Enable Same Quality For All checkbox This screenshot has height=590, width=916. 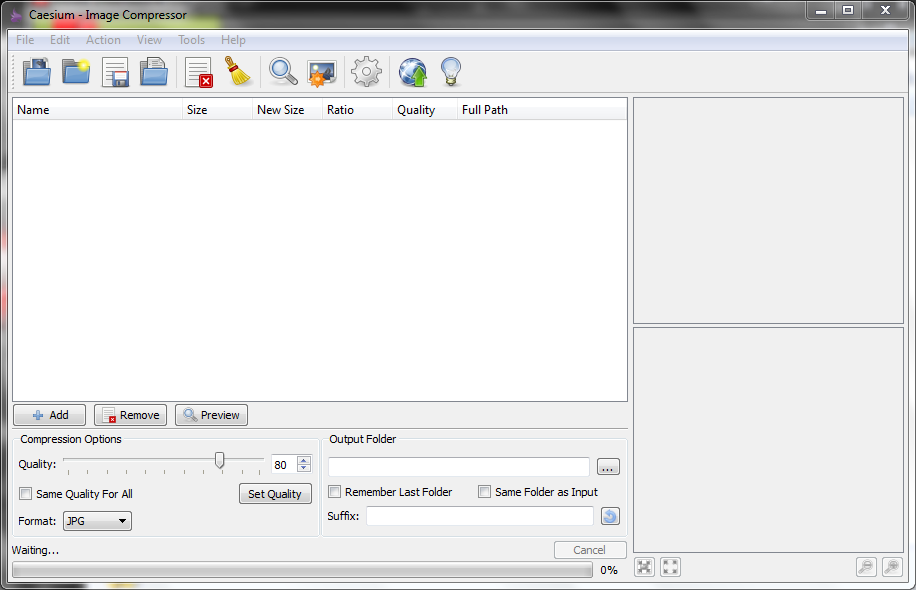[x=25, y=494]
